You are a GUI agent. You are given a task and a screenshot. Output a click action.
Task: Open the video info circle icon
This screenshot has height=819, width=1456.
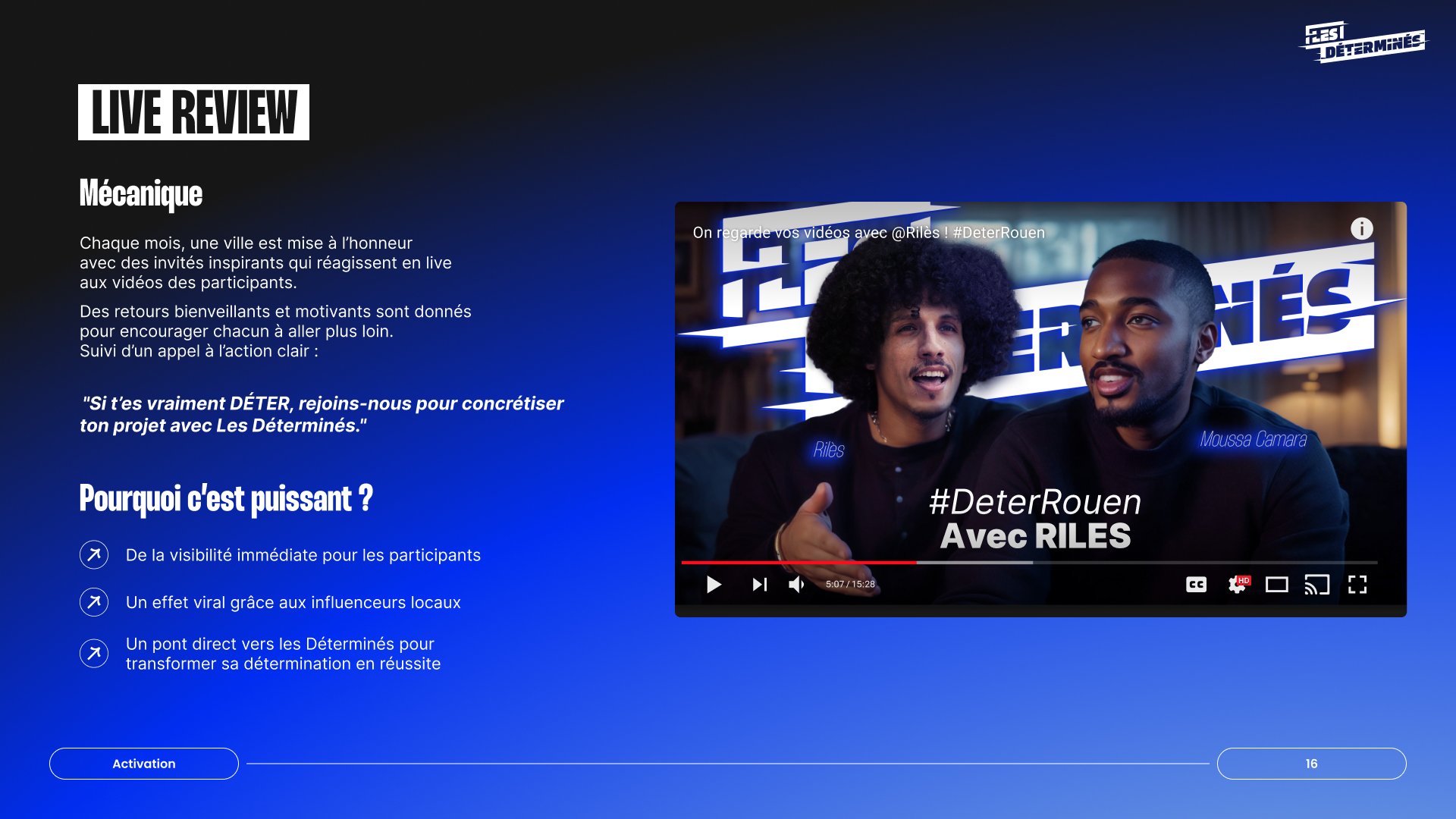1362,228
